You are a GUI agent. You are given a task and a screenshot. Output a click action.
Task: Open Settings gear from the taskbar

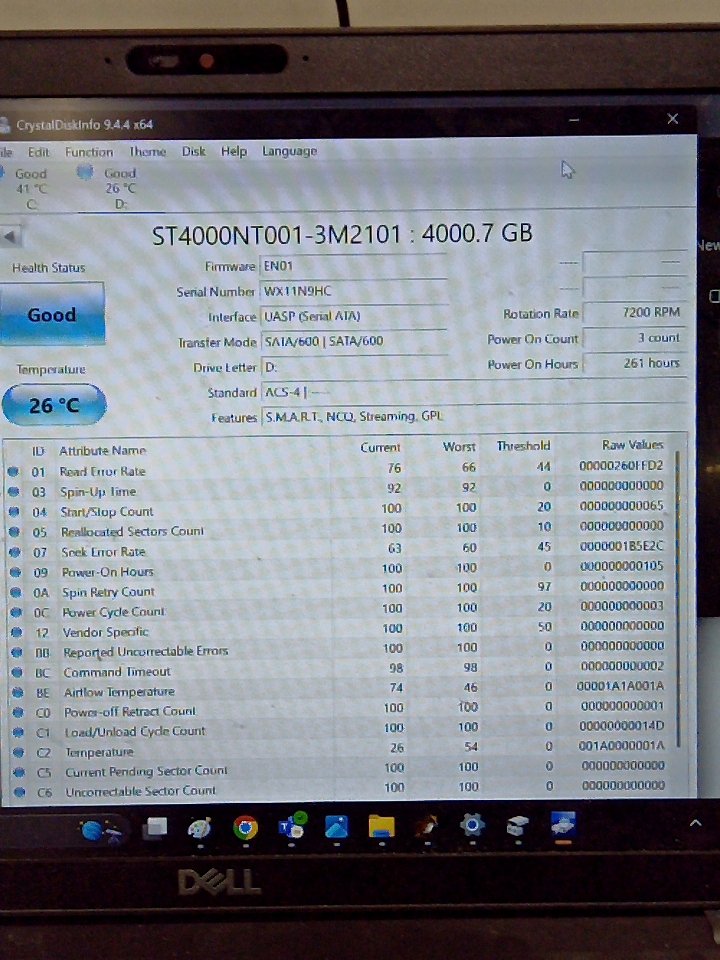coord(472,826)
